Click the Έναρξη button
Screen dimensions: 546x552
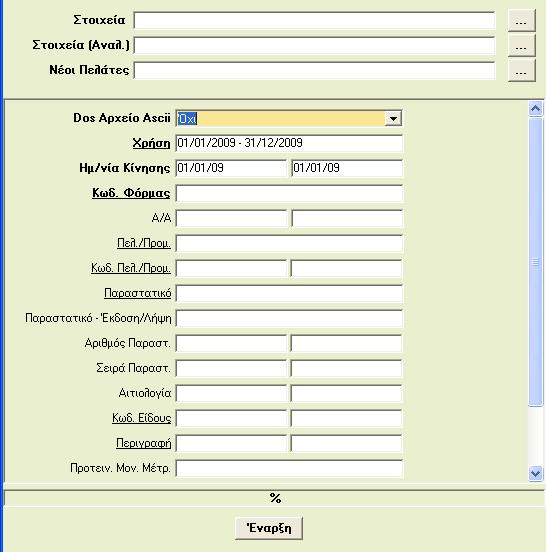(x=269, y=528)
